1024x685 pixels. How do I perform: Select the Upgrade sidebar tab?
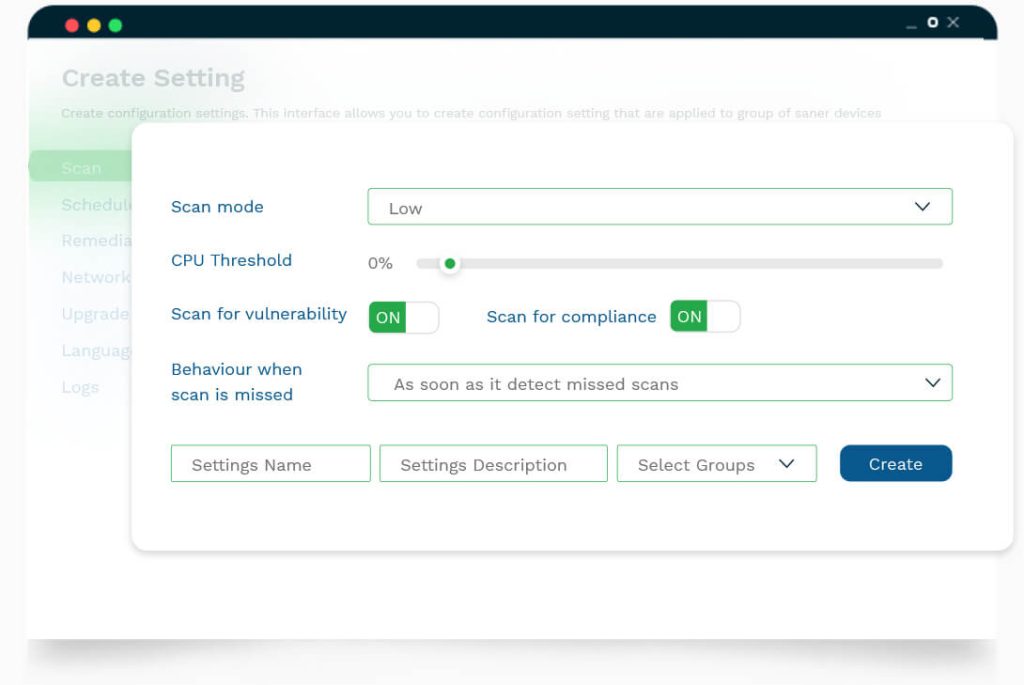(96, 314)
